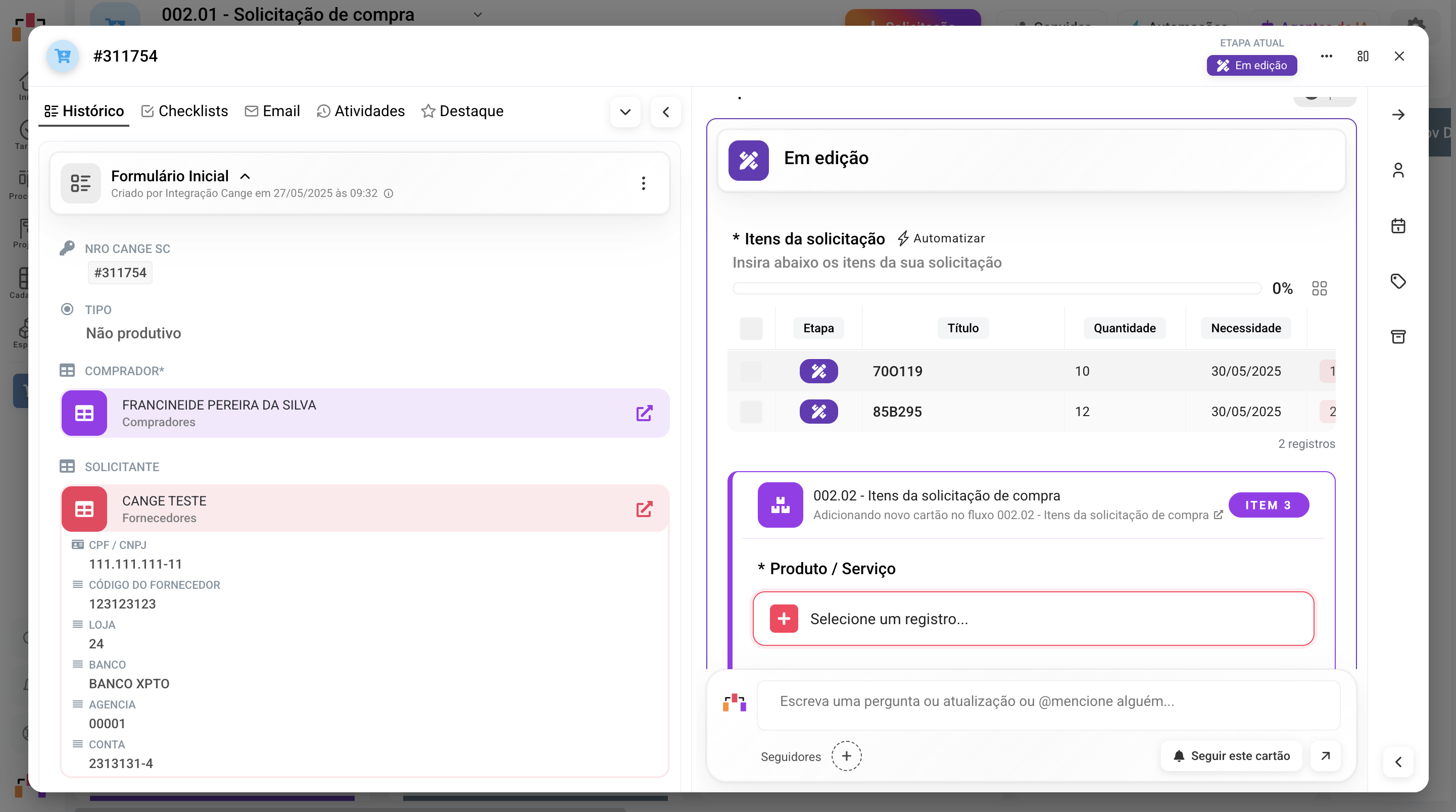Check the checkbox for row 85B295
The image size is (1456, 812).
coord(751,412)
